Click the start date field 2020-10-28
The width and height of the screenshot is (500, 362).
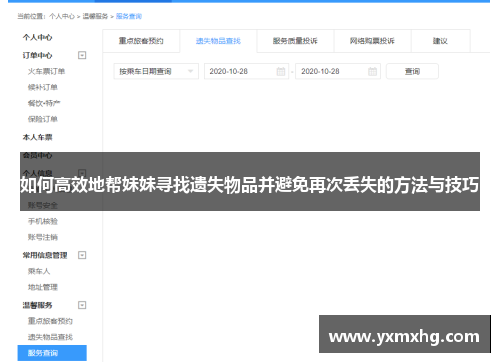[x=246, y=71]
